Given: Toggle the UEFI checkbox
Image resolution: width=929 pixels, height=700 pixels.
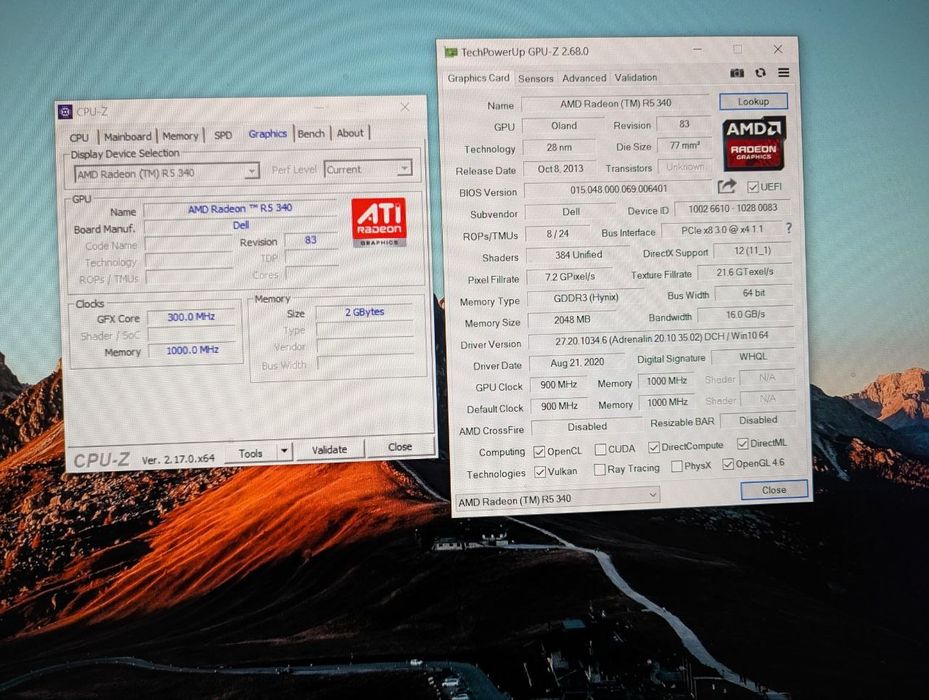Looking at the screenshot, I should coord(752,187).
